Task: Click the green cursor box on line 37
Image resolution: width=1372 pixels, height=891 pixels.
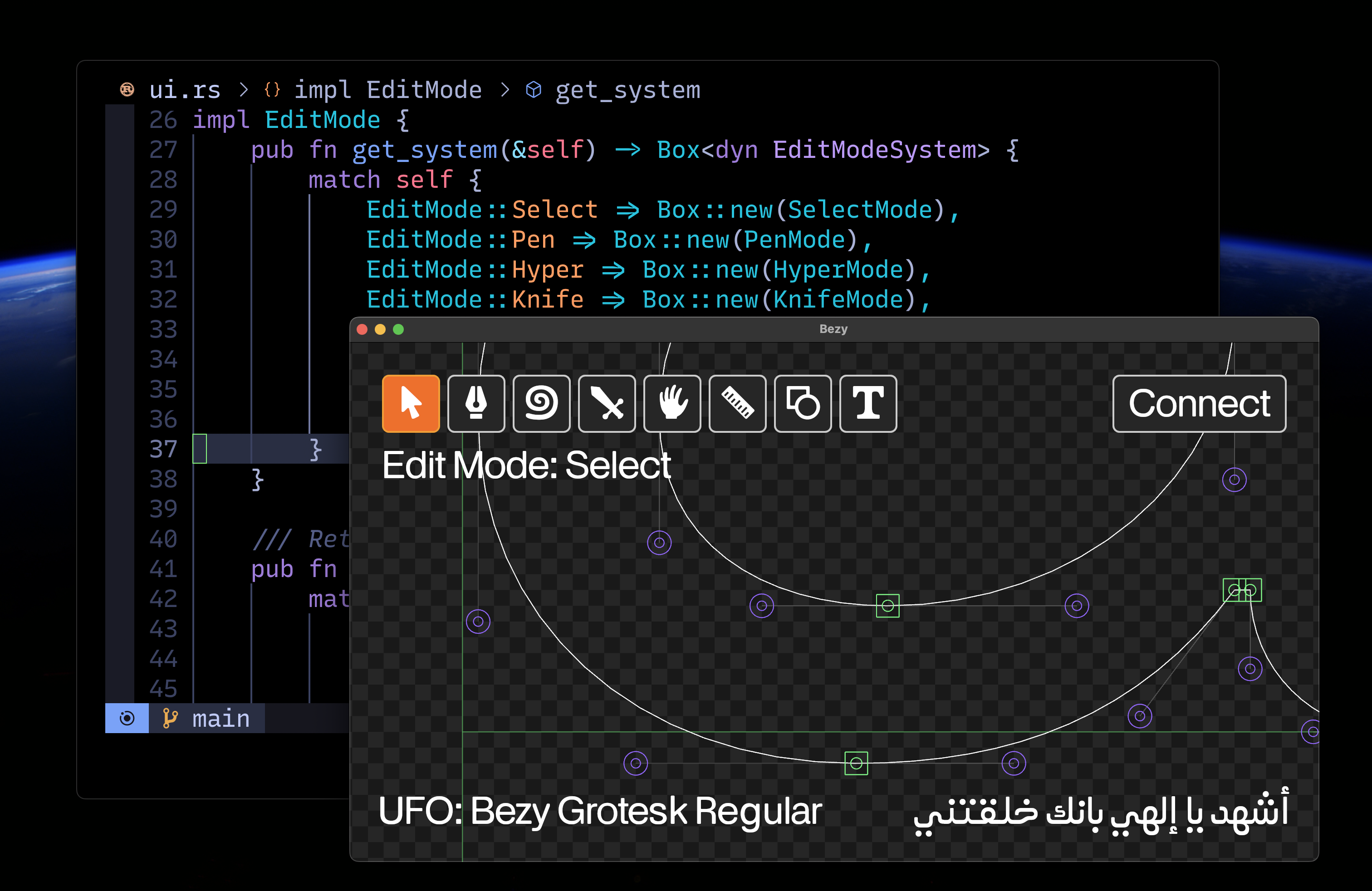Action: coord(200,448)
